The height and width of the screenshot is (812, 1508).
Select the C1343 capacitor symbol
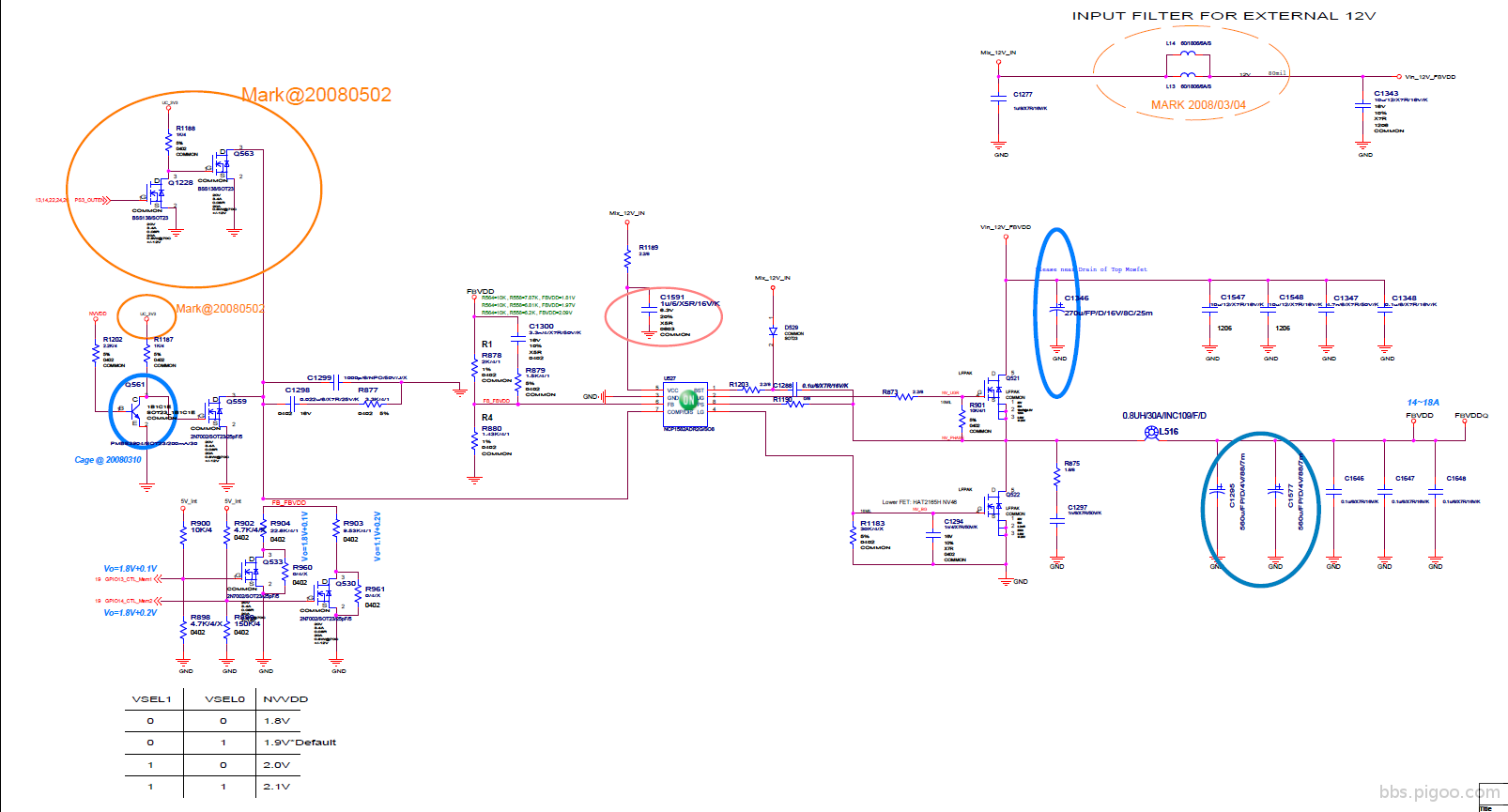coord(1362,106)
